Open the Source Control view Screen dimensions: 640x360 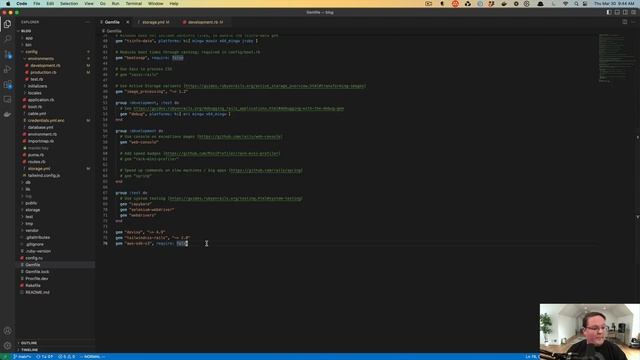click(x=7, y=54)
